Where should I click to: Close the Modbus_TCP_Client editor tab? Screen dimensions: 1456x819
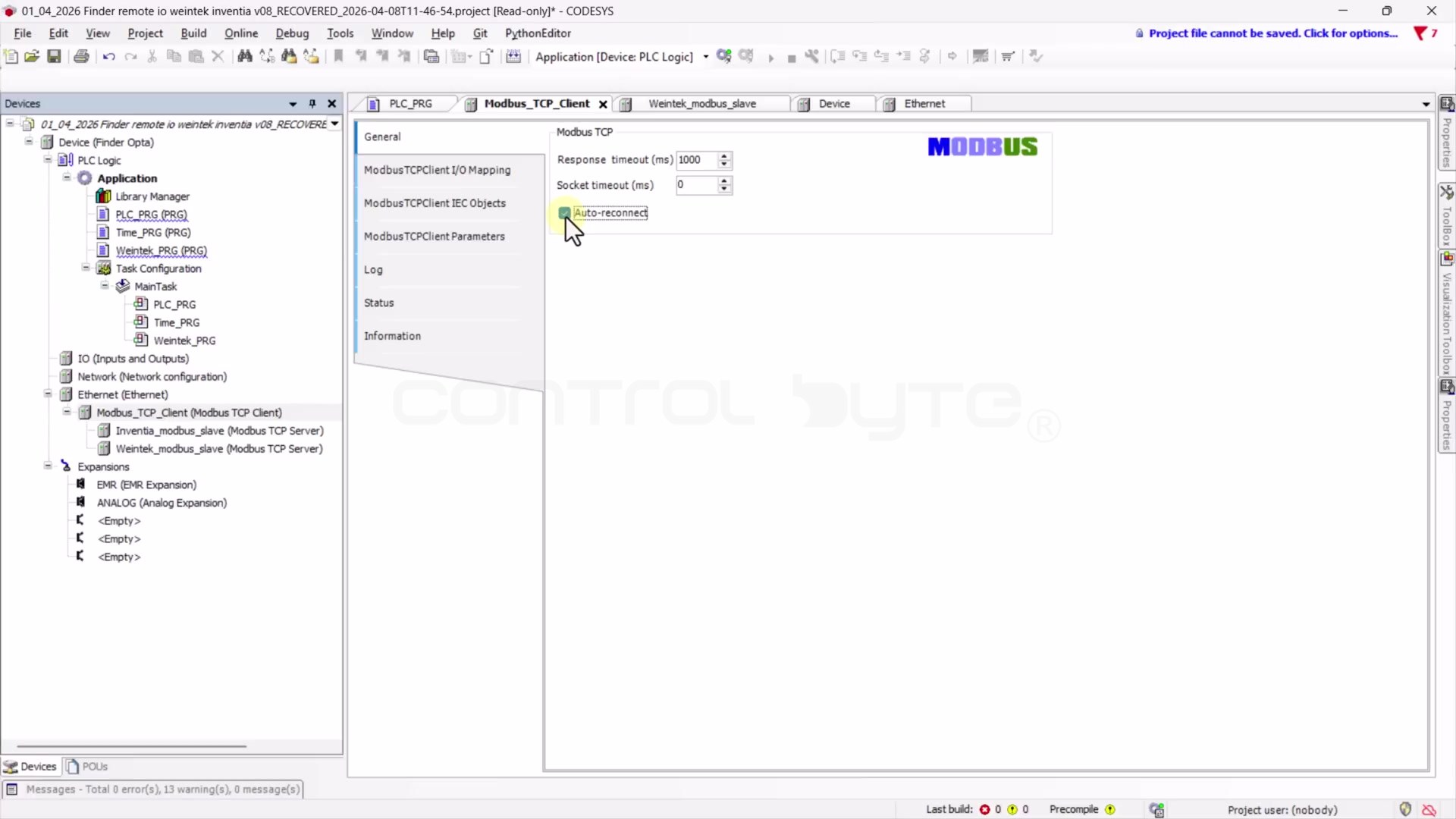pyautogui.click(x=603, y=105)
